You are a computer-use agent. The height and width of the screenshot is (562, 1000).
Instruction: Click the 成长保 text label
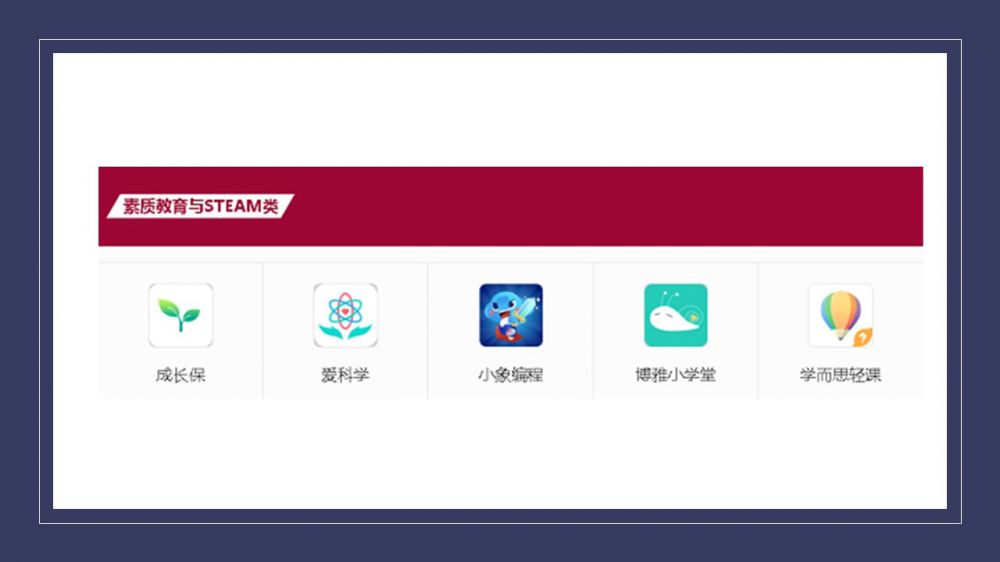[x=180, y=375]
